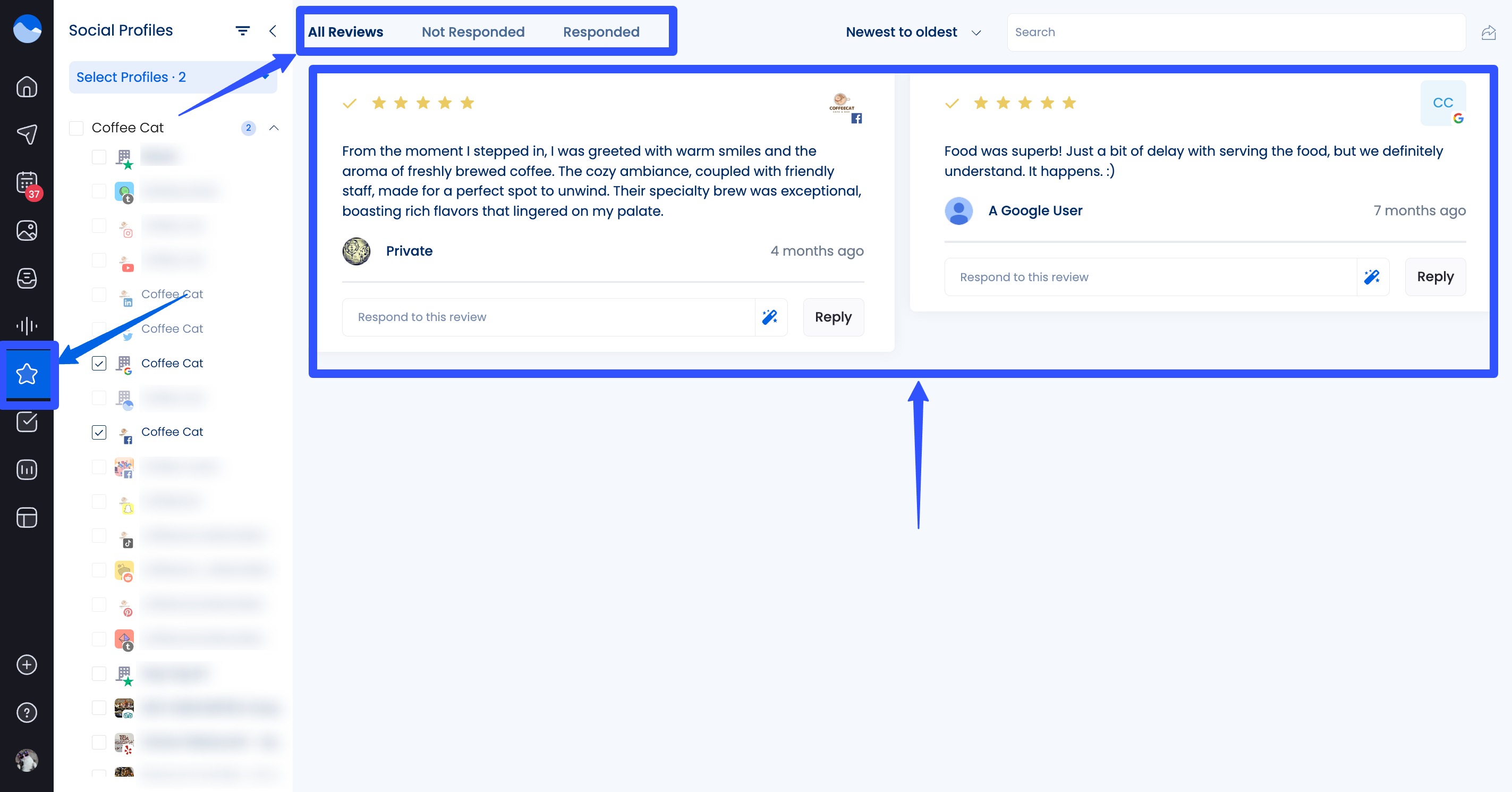This screenshot has width=1512, height=792.
Task: Collapse the Social Profiles panel
Action: [x=273, y=30]
